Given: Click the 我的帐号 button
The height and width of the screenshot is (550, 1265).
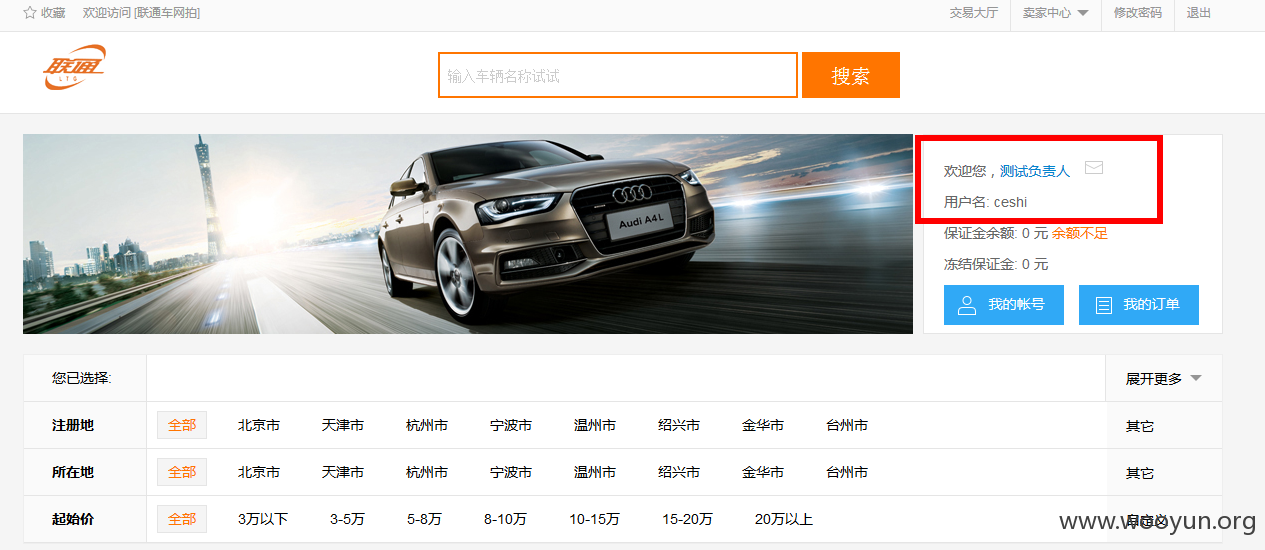Looking at the screenshot, I should (1004, 305).
